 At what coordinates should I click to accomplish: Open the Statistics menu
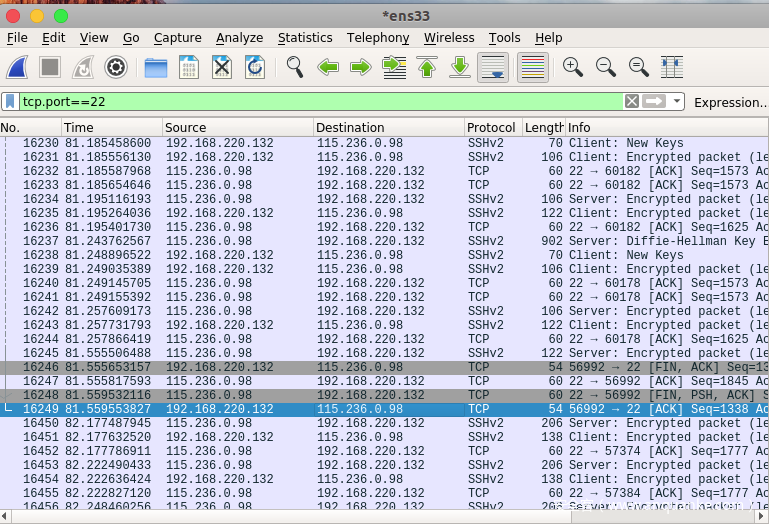(x=305, y=38)
